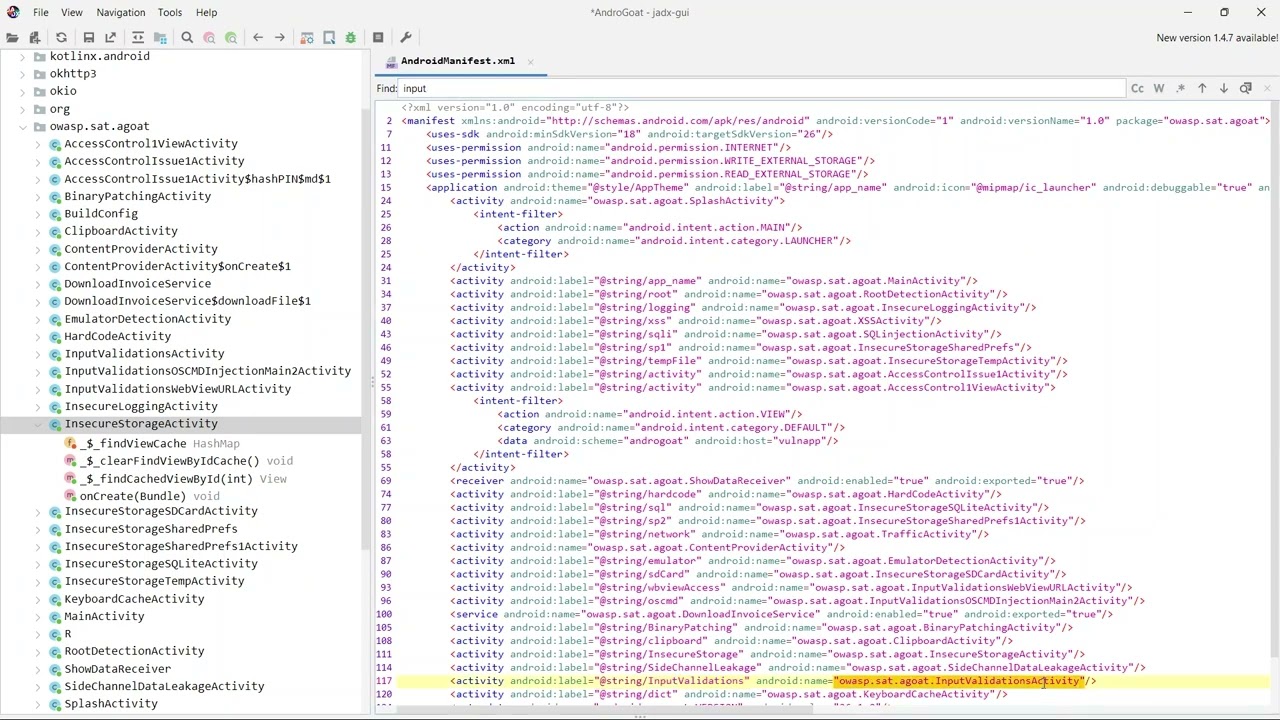Toggle flatten packages view
Image resolution: width=1280 pixels, height=720 pixels.
[160, 38]
